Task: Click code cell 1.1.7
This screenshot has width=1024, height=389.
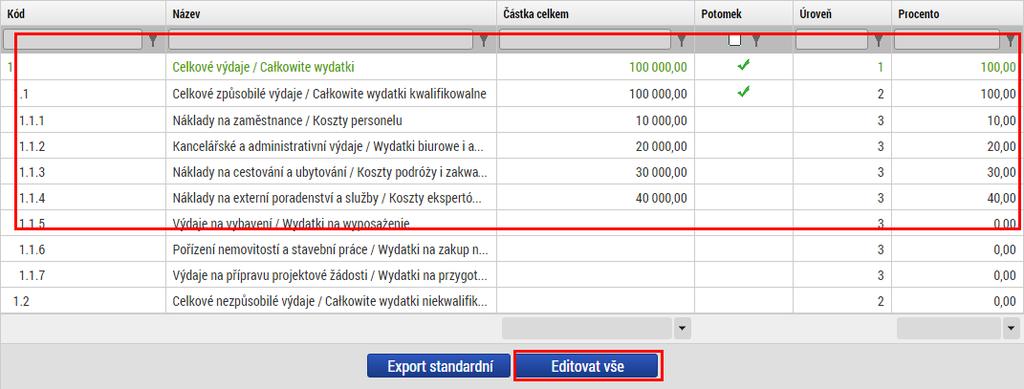Action: 83,275
